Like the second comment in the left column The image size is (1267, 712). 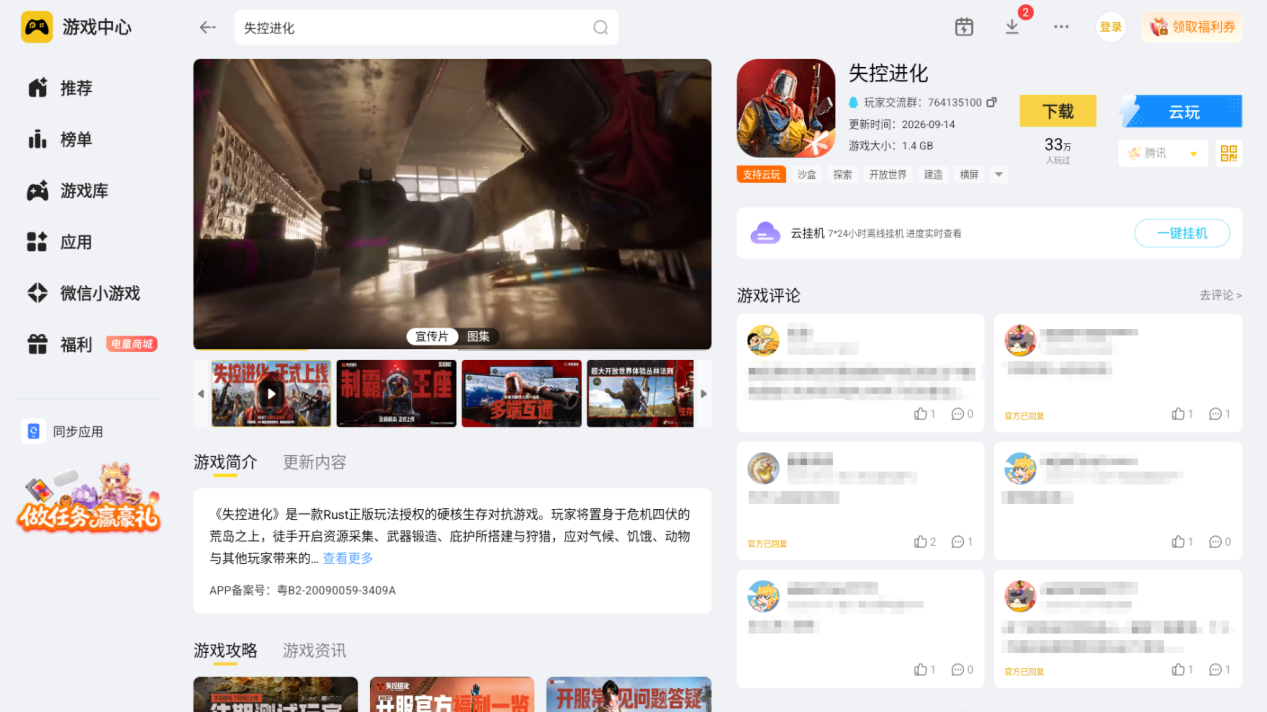pos(925,542)
